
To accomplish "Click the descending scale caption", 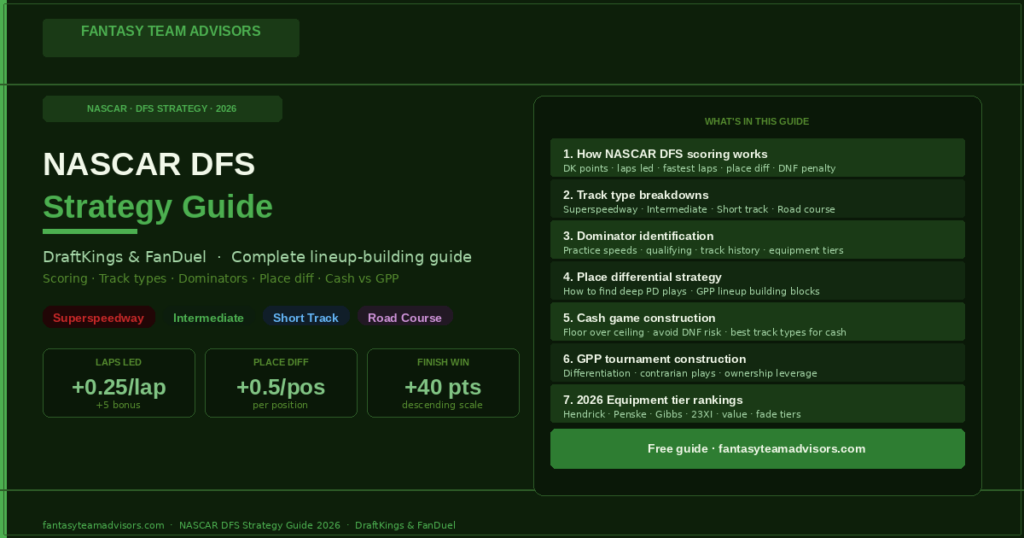I will tap(442, 405).
